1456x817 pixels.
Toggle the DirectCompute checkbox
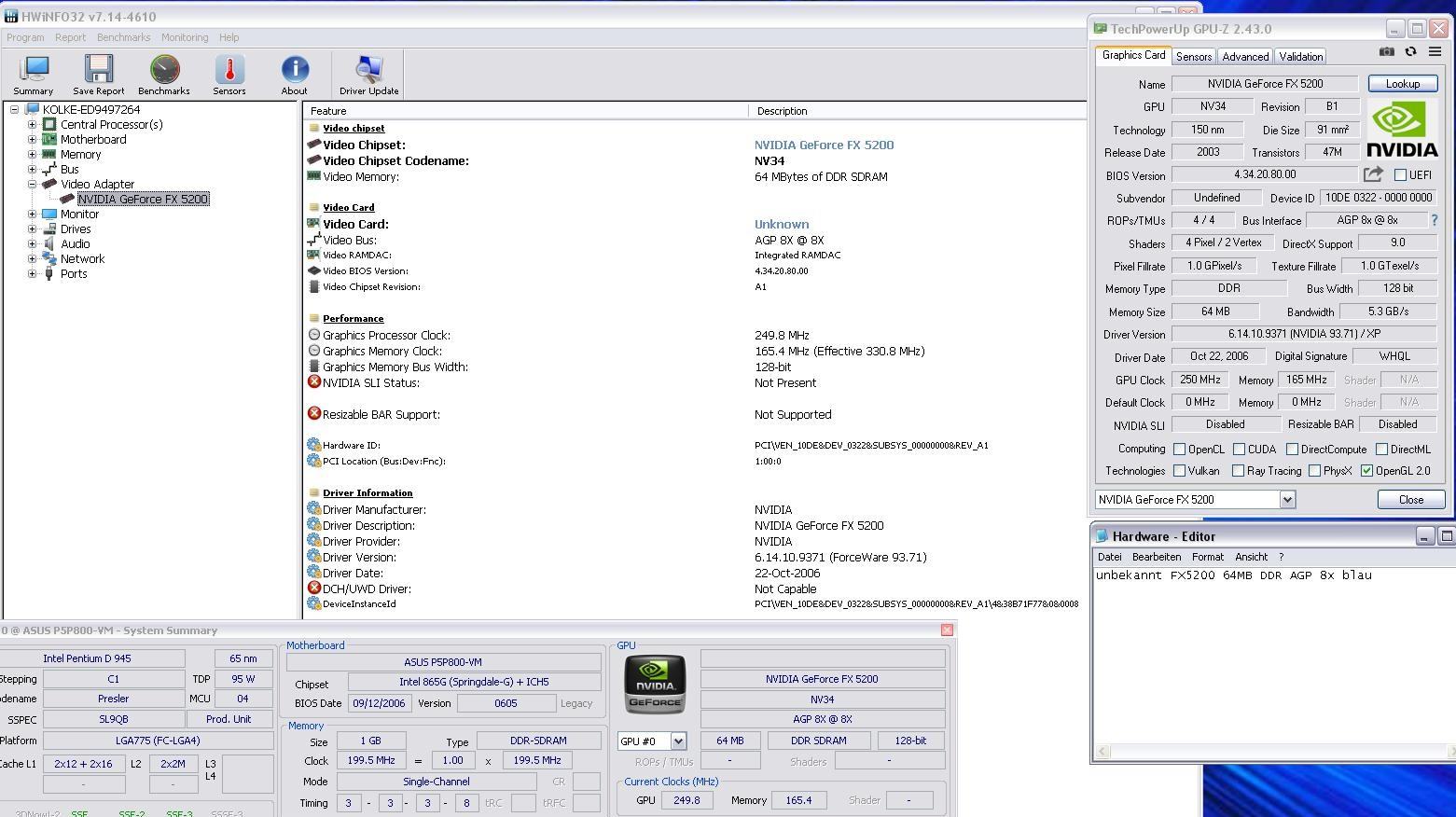coord(1292,449)
